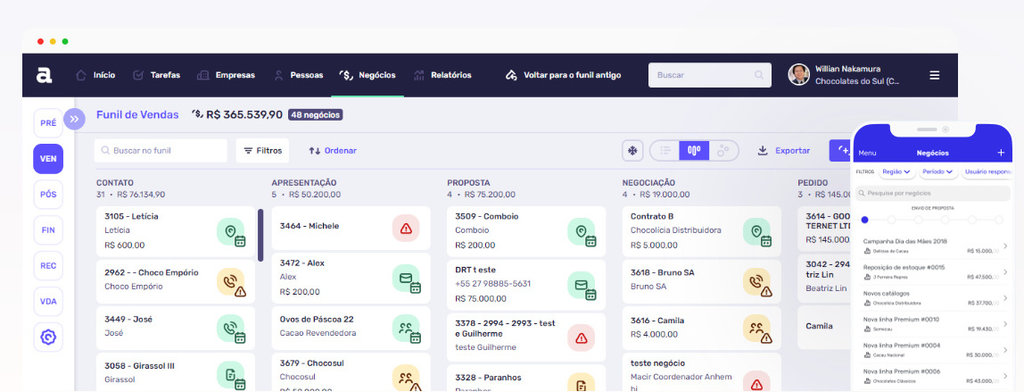This screenshot has width=1024, height=392.
Task: Switch to the kanban board view toggle
Action: [694, 151]
